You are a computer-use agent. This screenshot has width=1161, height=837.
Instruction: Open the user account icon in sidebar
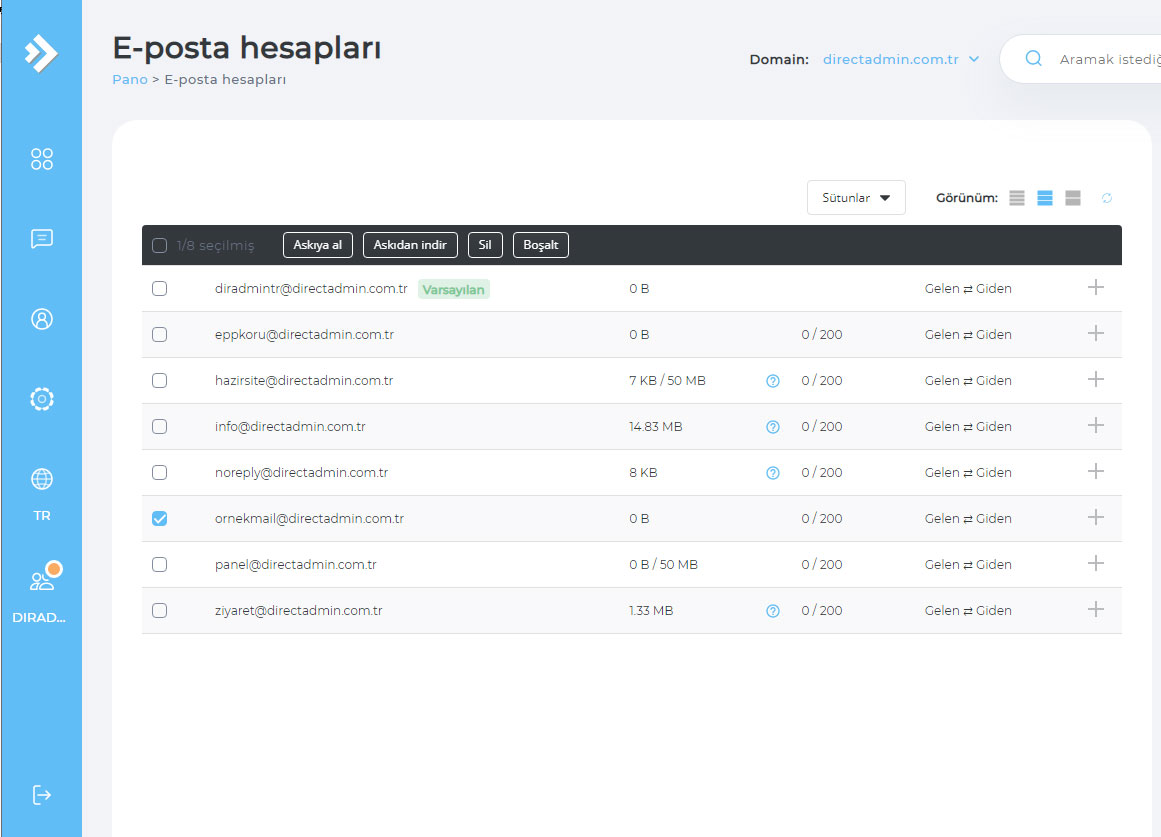pyautogui.click(x=41, y=319)
